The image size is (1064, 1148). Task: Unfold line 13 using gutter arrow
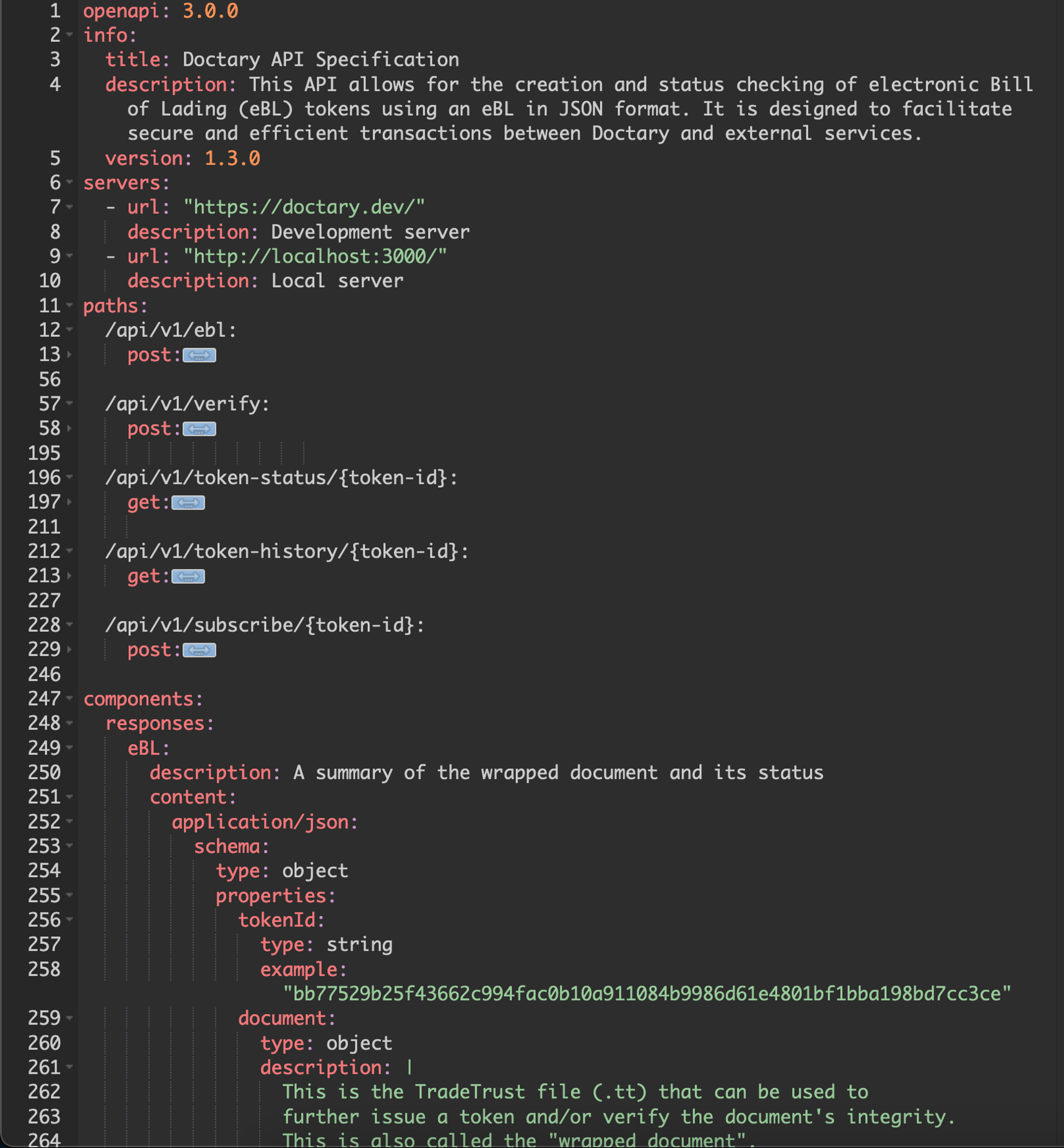pyautogui.click(x=70, y=354)
